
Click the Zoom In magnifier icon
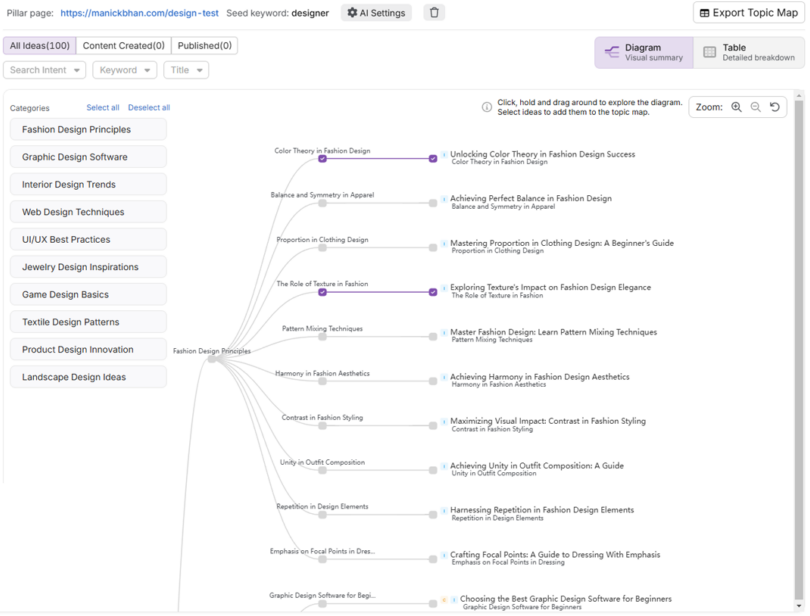point(737,106)
